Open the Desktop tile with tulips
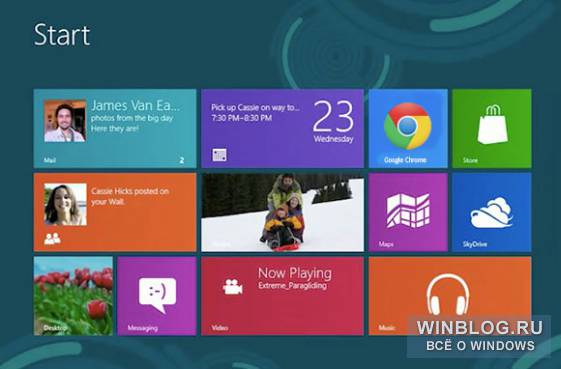The image size is (561, 369). click(x=73, y=296)
